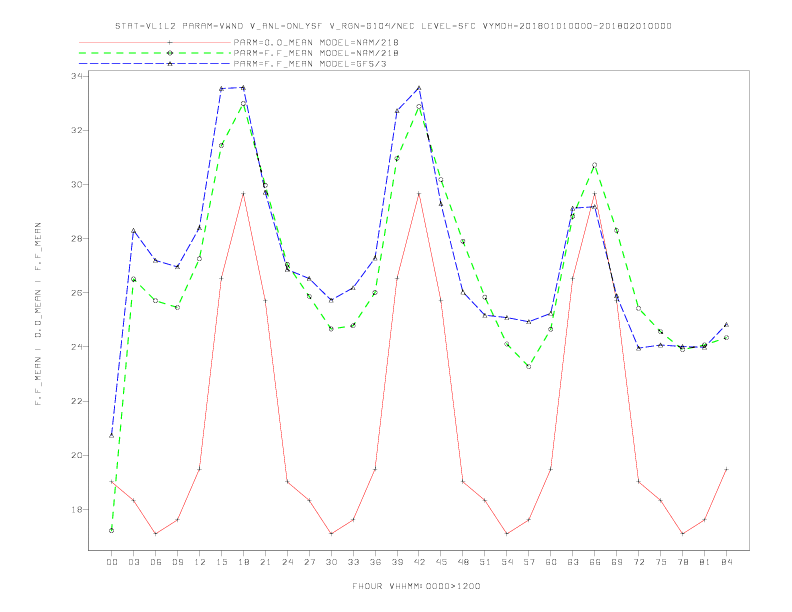The image size is (792, 612).
Task: Click y-axis tick label 30
Action: point(77,184)
